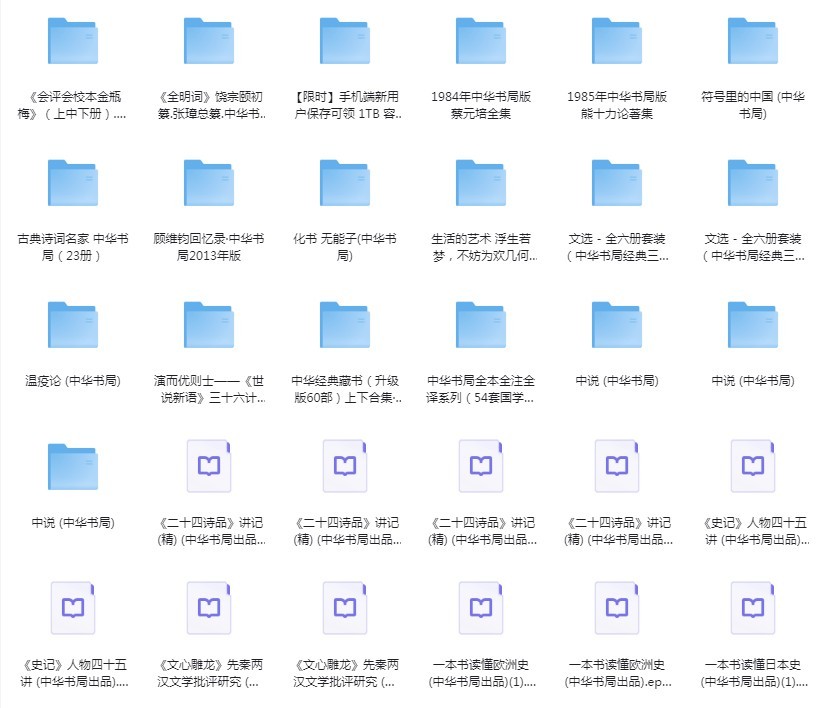Viewport: 831px width, 708px height.
Task: Open the 温疫论 (中华书局) folder icon
Action: click(73, 325)
